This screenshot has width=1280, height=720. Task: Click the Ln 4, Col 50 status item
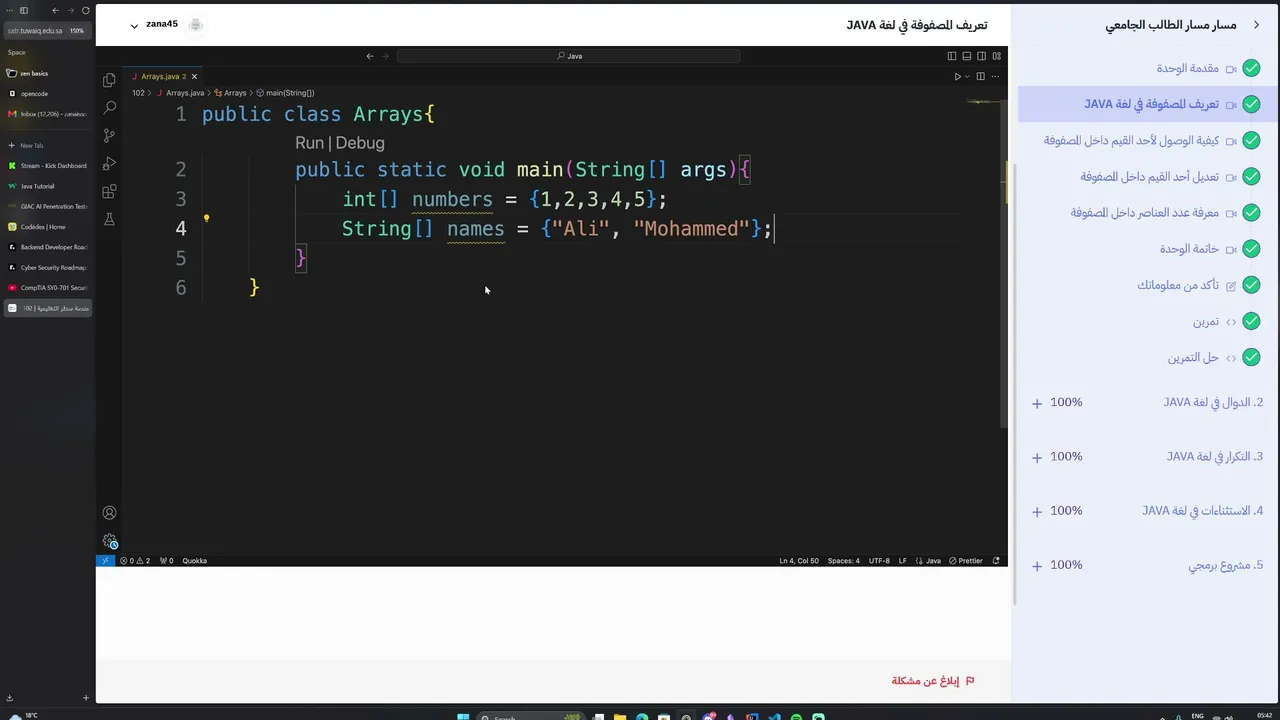coord(799,561)
